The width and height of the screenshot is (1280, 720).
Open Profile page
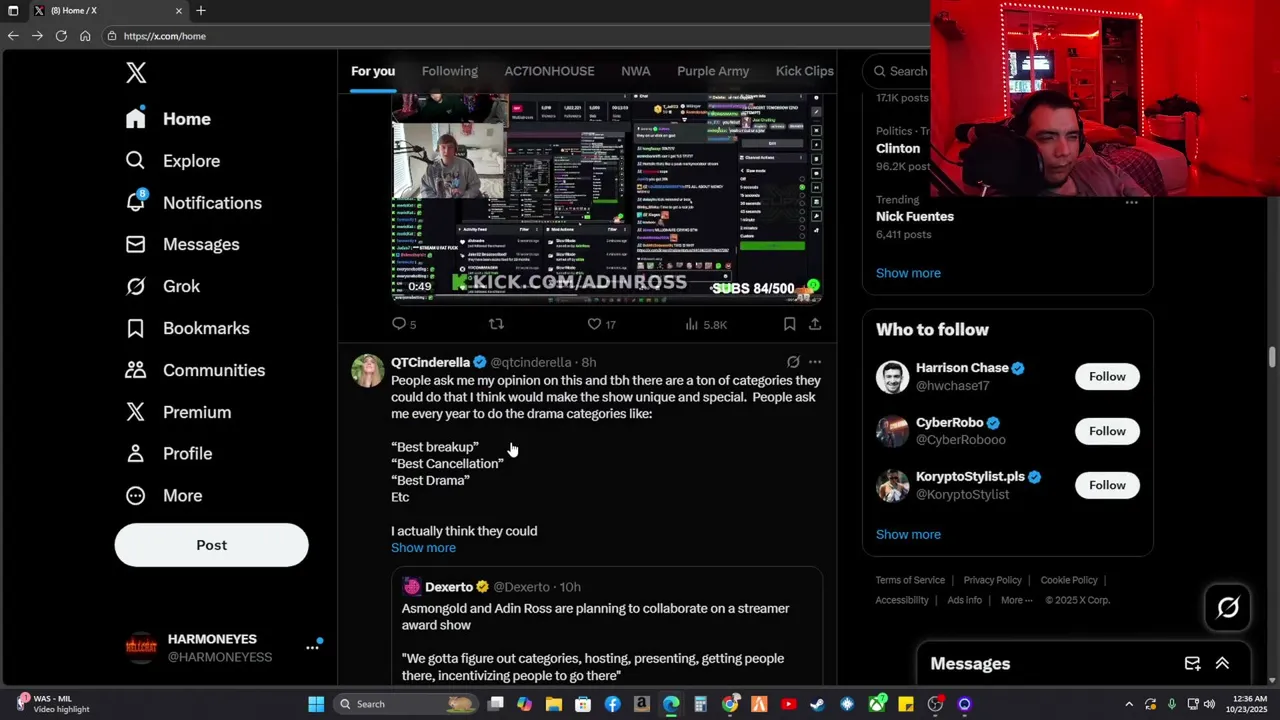[x=168, y=454]
